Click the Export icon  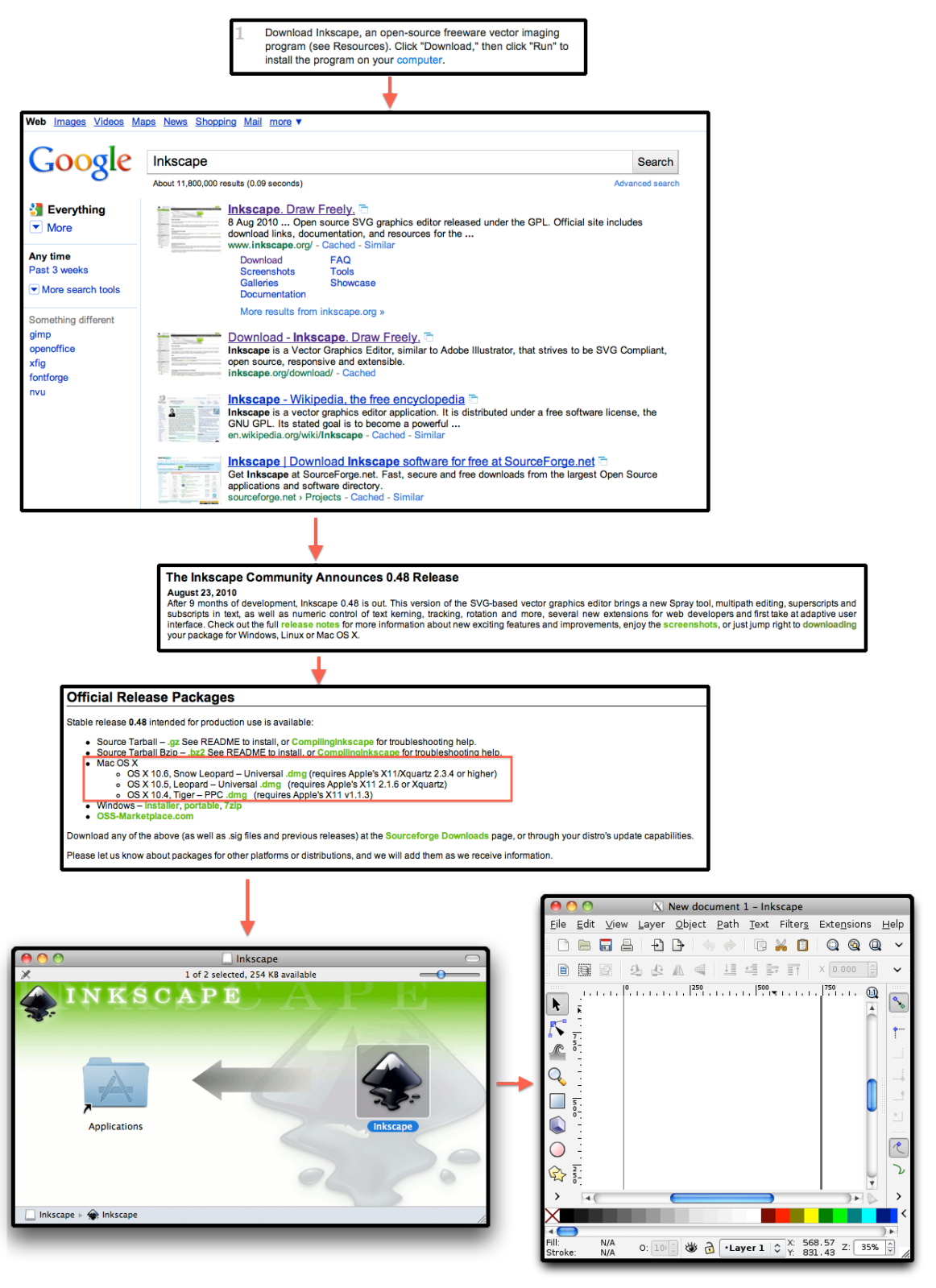coord(678,946)
